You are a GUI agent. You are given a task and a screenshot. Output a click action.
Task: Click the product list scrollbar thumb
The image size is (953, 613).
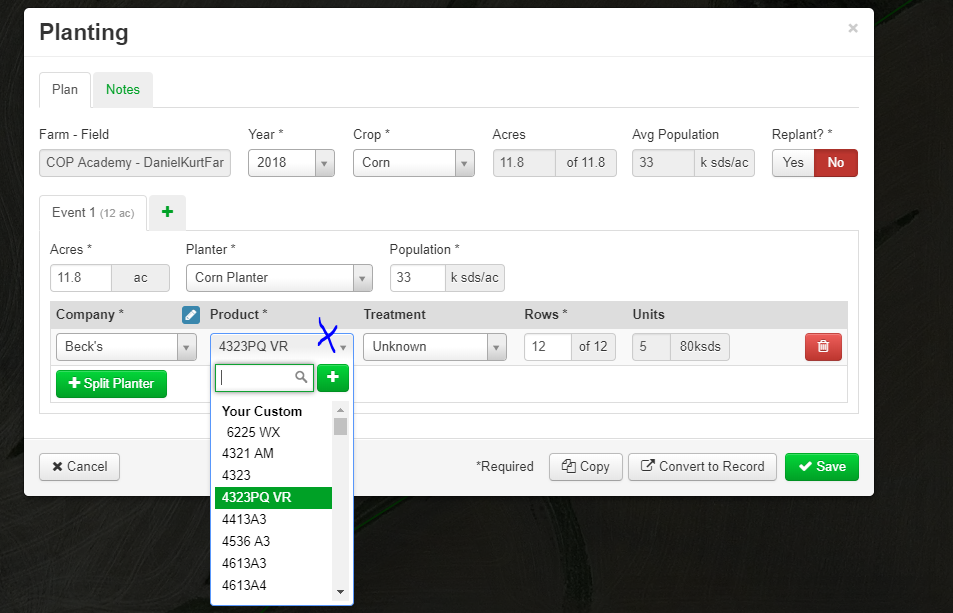(x=340, y=426)
